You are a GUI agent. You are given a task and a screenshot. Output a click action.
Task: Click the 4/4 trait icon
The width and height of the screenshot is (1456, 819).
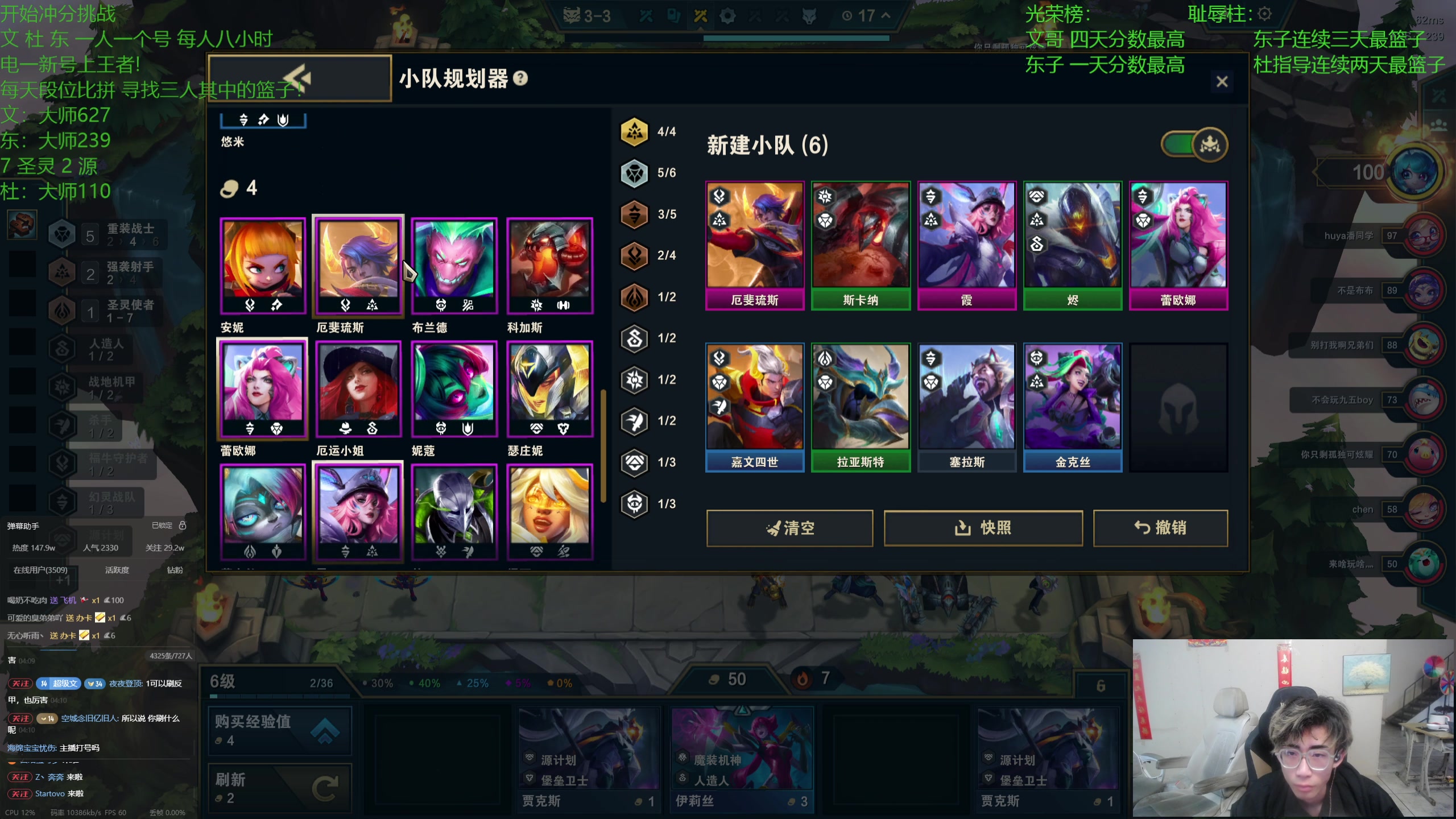pyautogui.click(x=634, y=132)
